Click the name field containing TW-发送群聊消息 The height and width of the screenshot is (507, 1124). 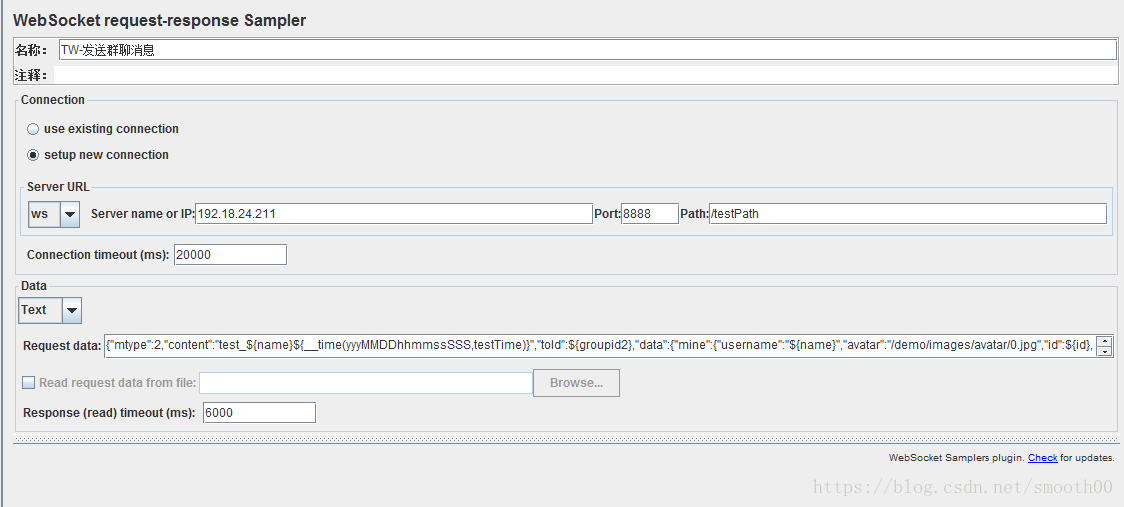tap(587, 49)
